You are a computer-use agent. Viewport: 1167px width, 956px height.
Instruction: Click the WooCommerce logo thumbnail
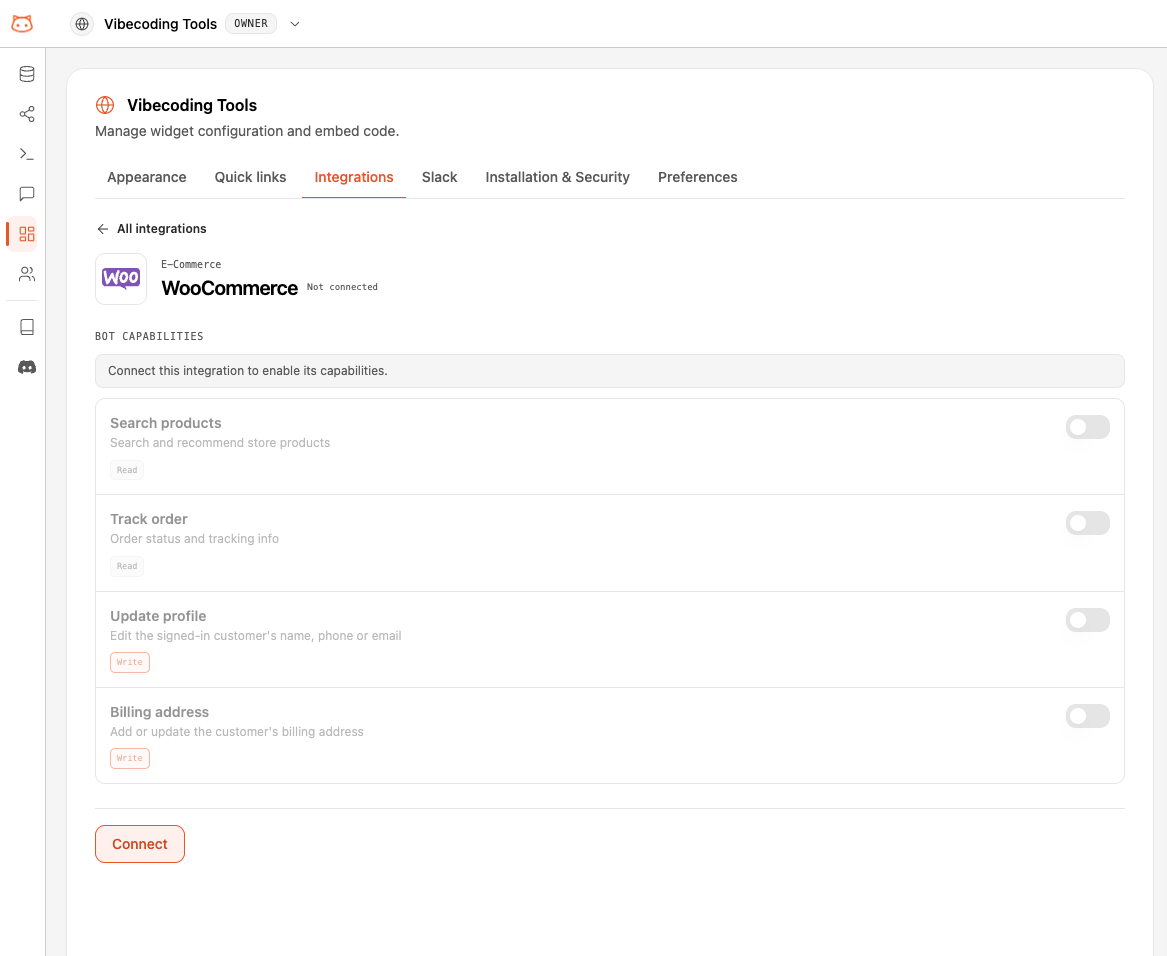[x=121, y=278]
